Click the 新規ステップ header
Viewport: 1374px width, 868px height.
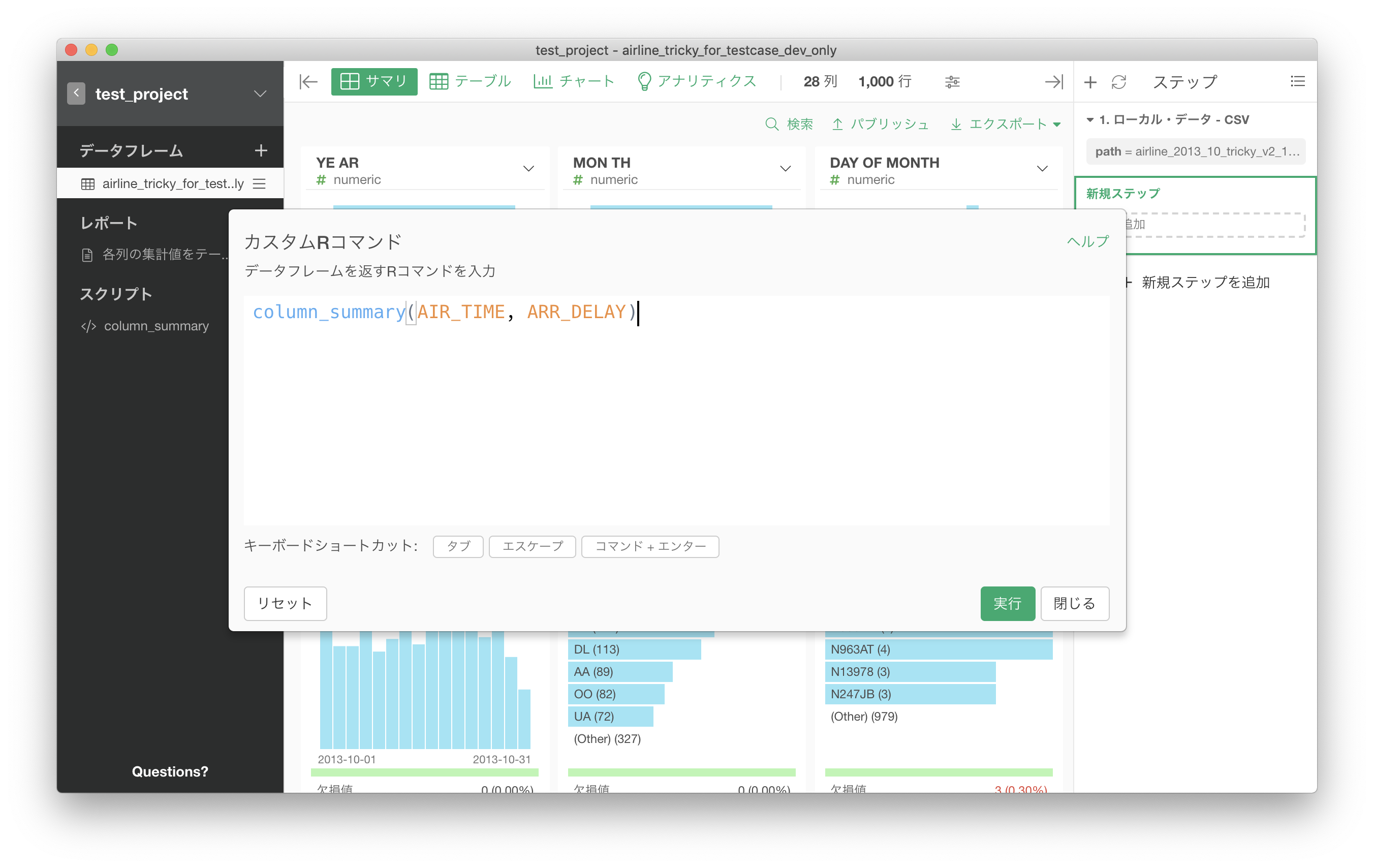[x=1122, y=194]
